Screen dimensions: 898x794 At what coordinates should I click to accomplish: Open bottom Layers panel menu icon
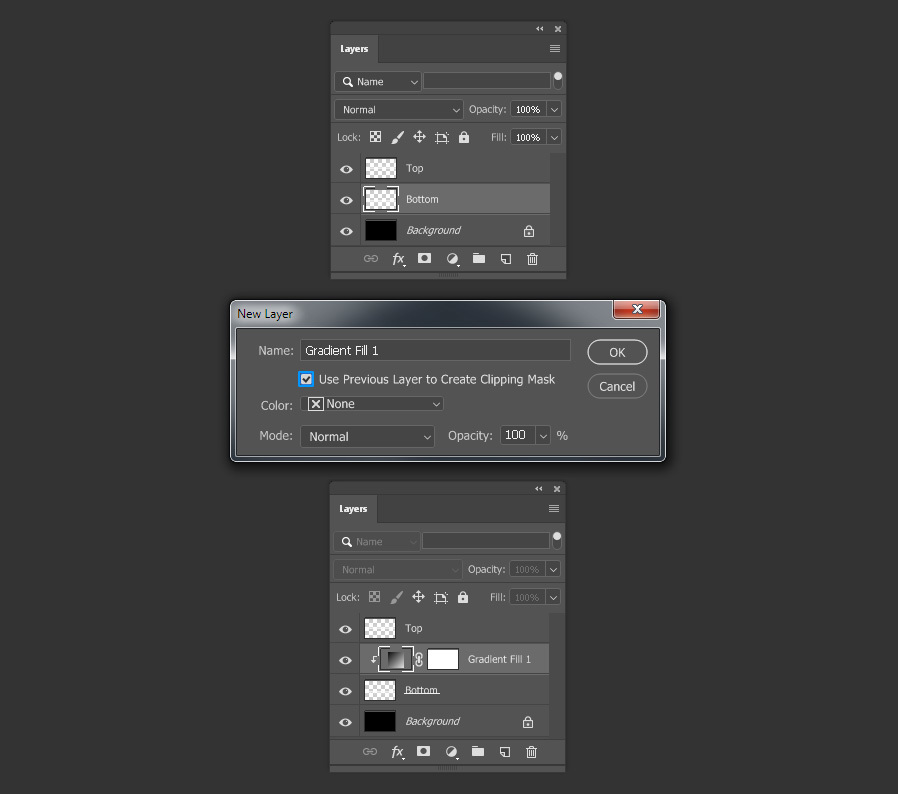[554, 509]
